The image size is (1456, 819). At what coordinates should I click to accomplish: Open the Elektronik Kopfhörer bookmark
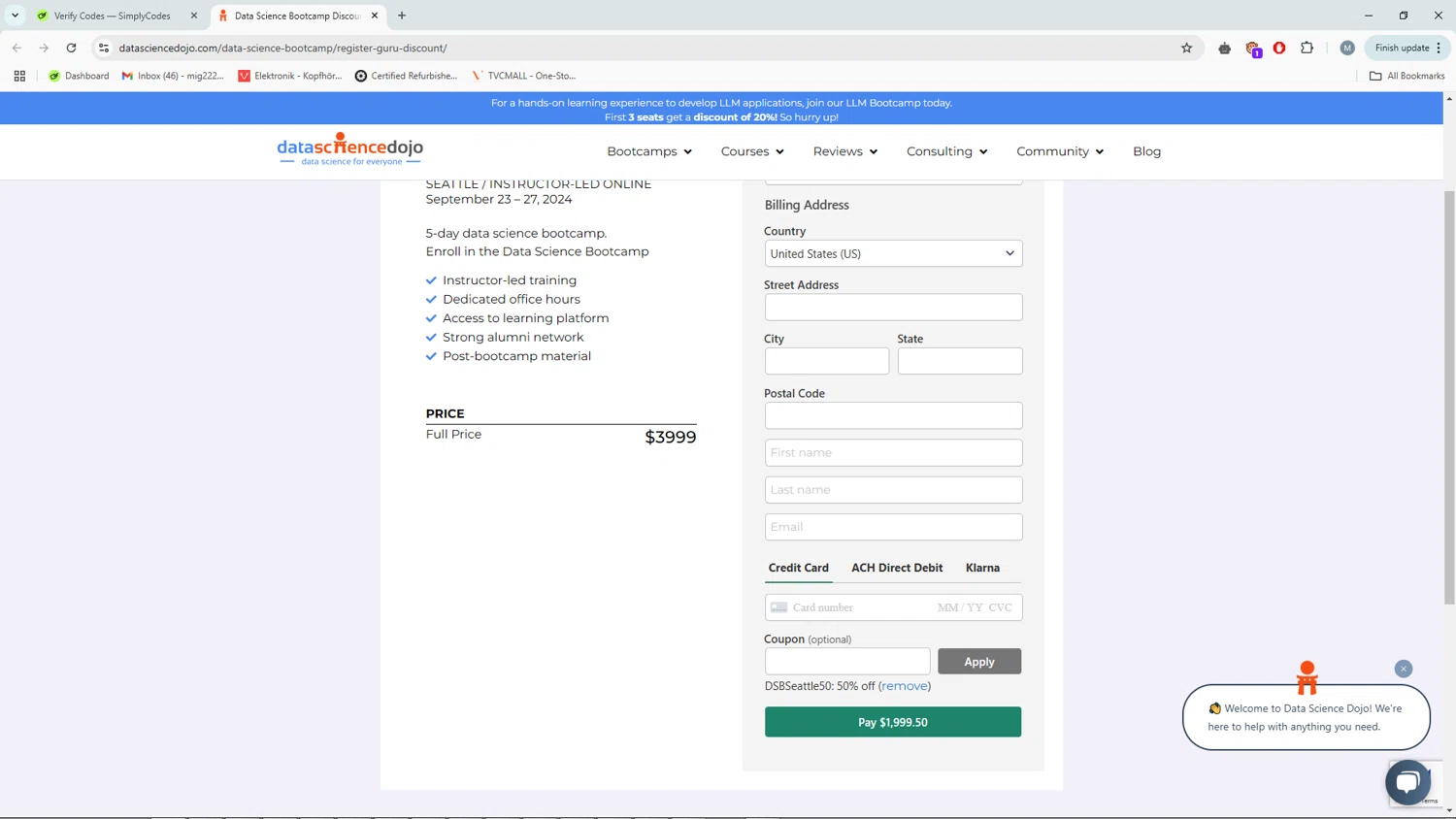tap(290, 76)
